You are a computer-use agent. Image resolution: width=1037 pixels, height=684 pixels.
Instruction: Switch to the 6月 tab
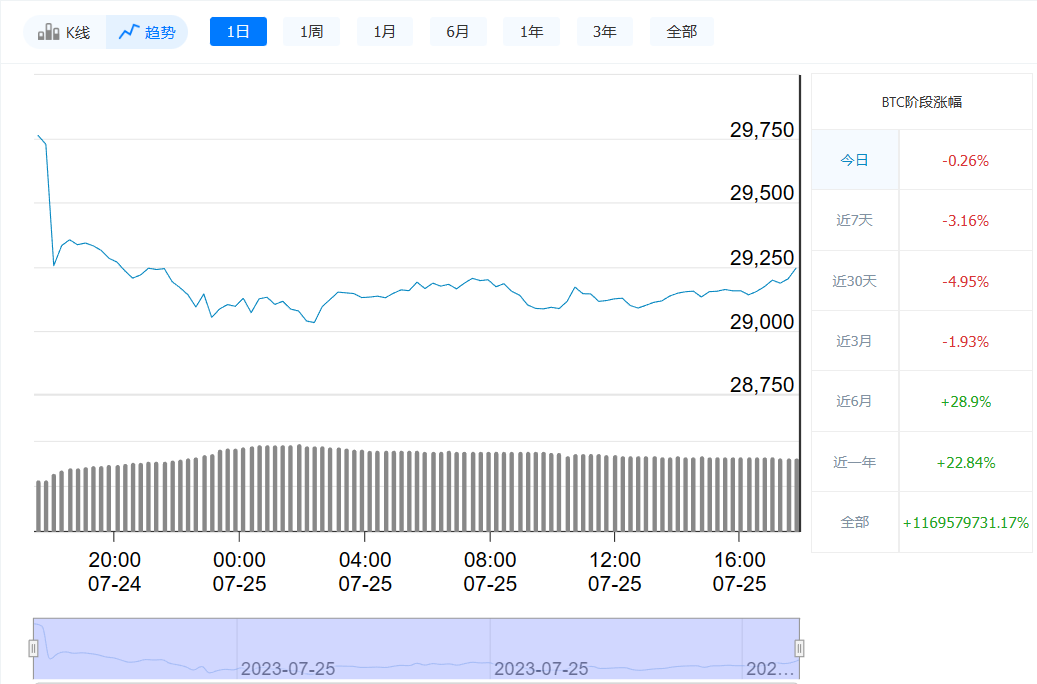(457, 31)
